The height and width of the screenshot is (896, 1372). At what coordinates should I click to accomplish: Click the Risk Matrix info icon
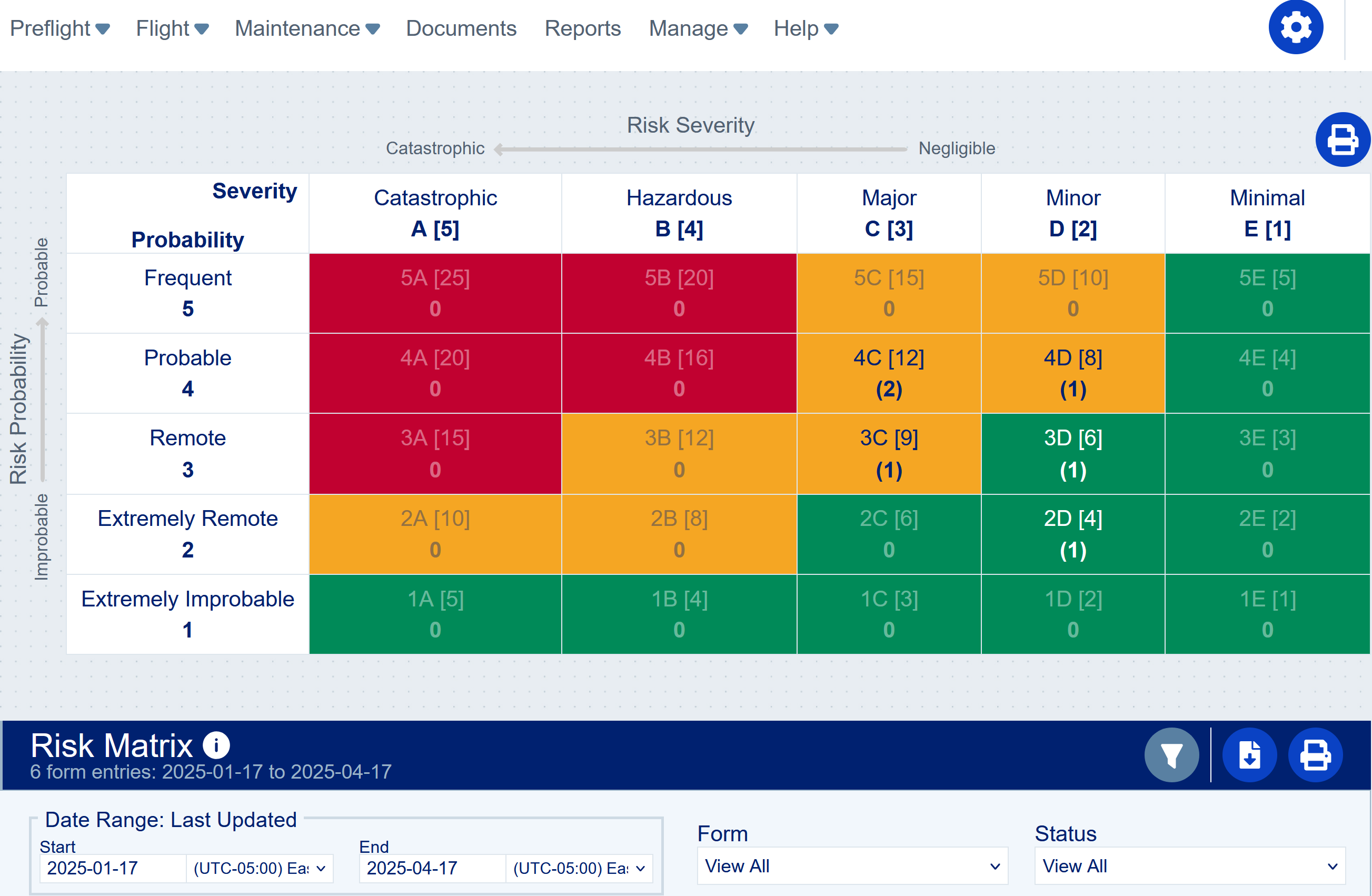[216, 744]
